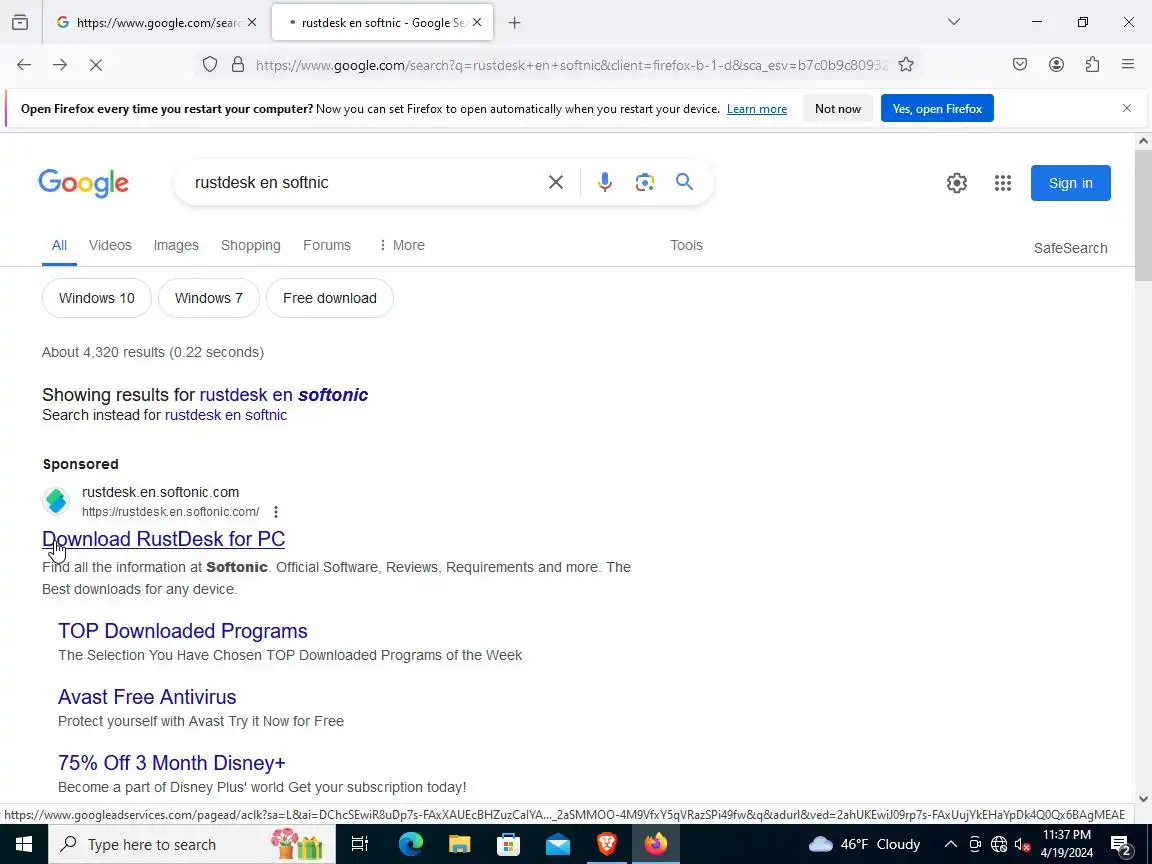Open corrected query rustdesk en softonic

click(x=284, y=395)
